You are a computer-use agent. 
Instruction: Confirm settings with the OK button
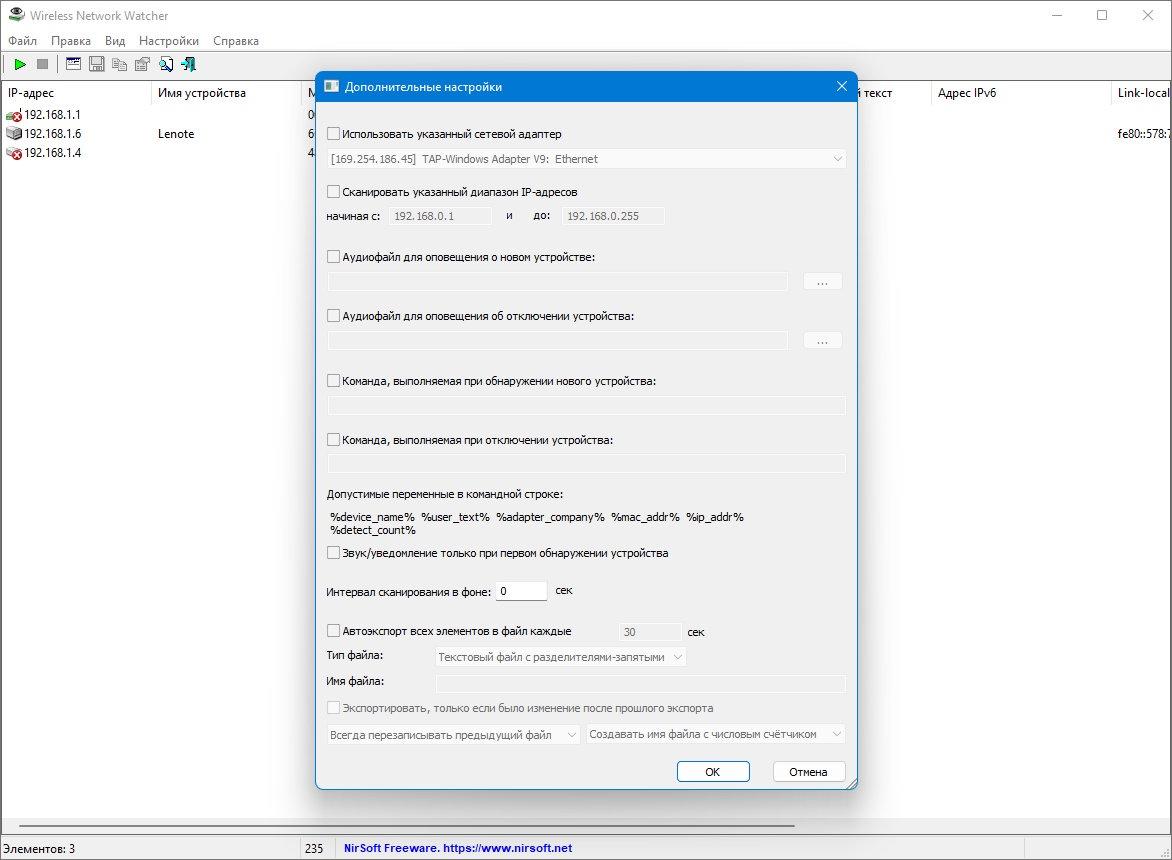click(713, 772)
